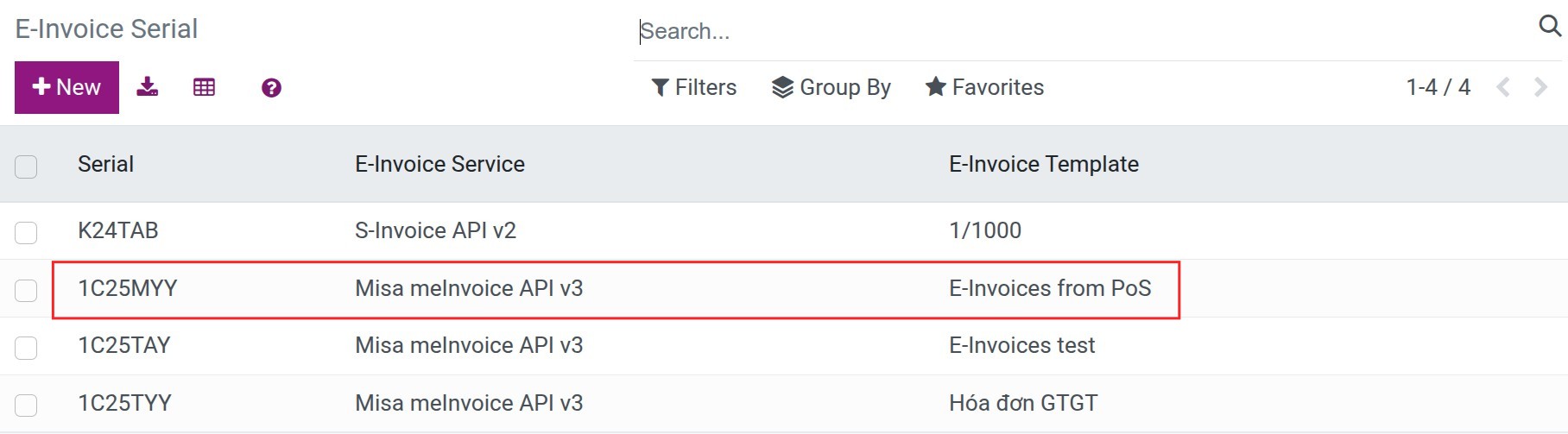Check the 1C25MYY row checkbox

coord(26,291)
